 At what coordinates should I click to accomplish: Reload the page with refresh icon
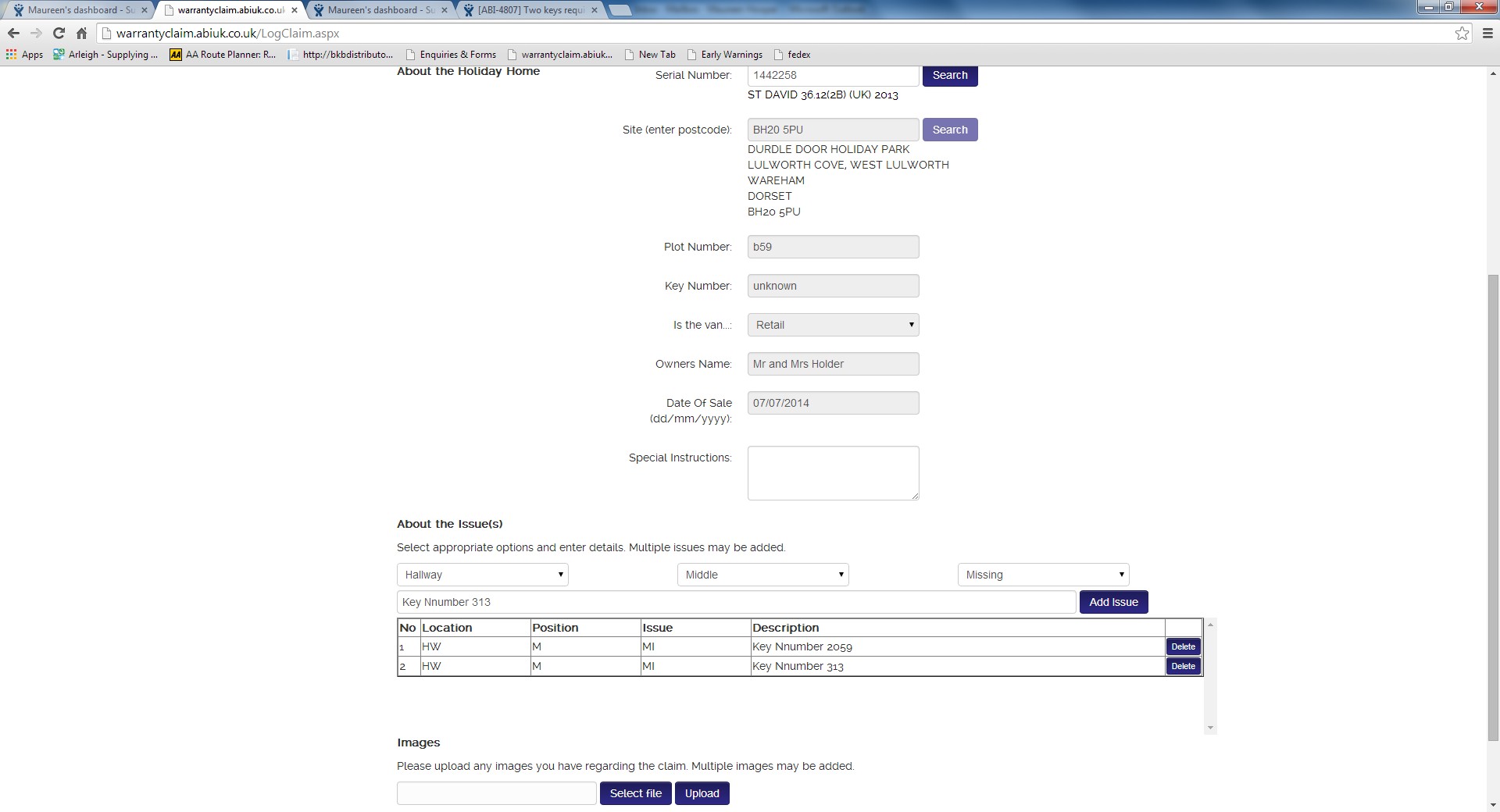point(59,34)
